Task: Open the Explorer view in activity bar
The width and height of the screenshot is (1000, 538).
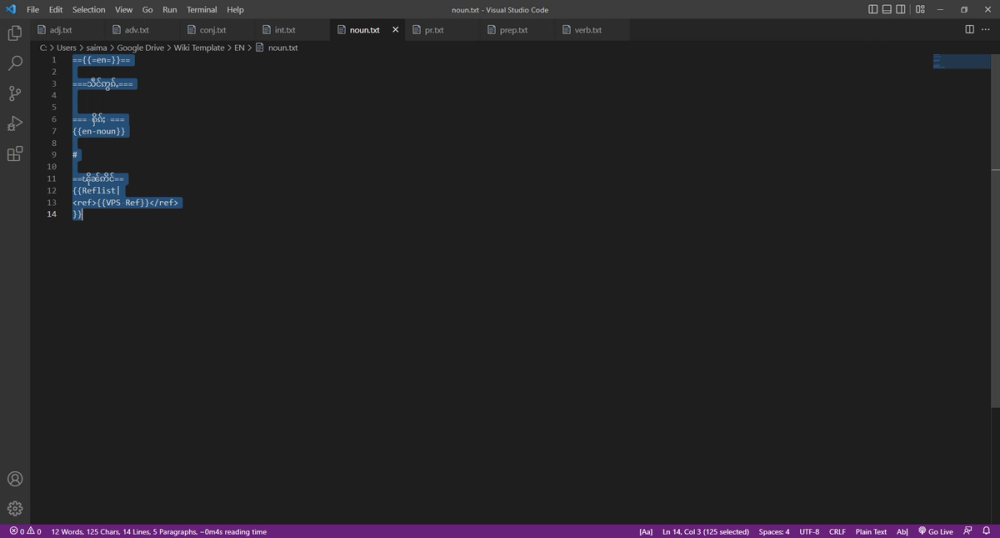Action: (15, 33)
